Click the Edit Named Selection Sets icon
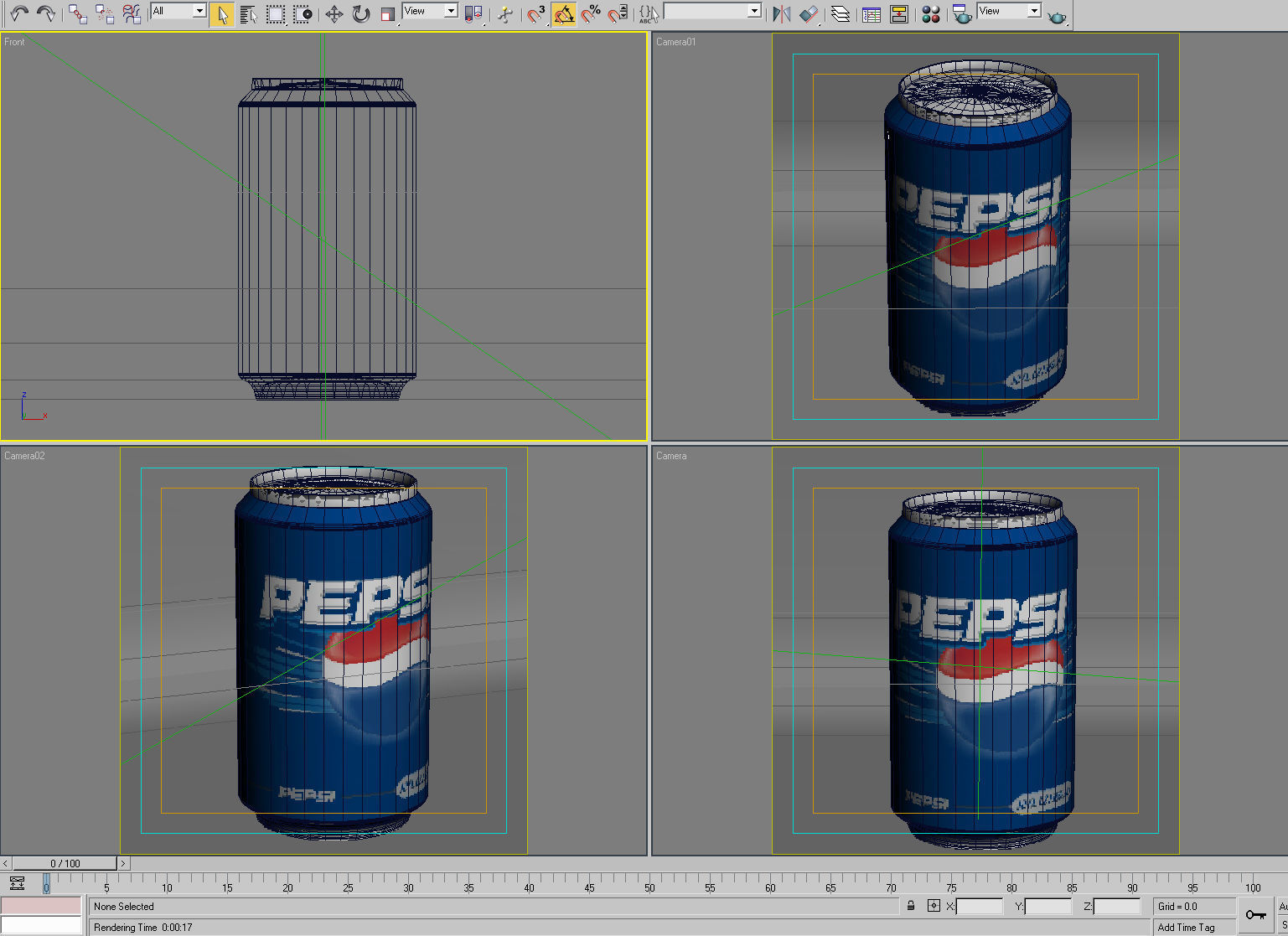Viewport: 1288px width, 936px height. 649,14
